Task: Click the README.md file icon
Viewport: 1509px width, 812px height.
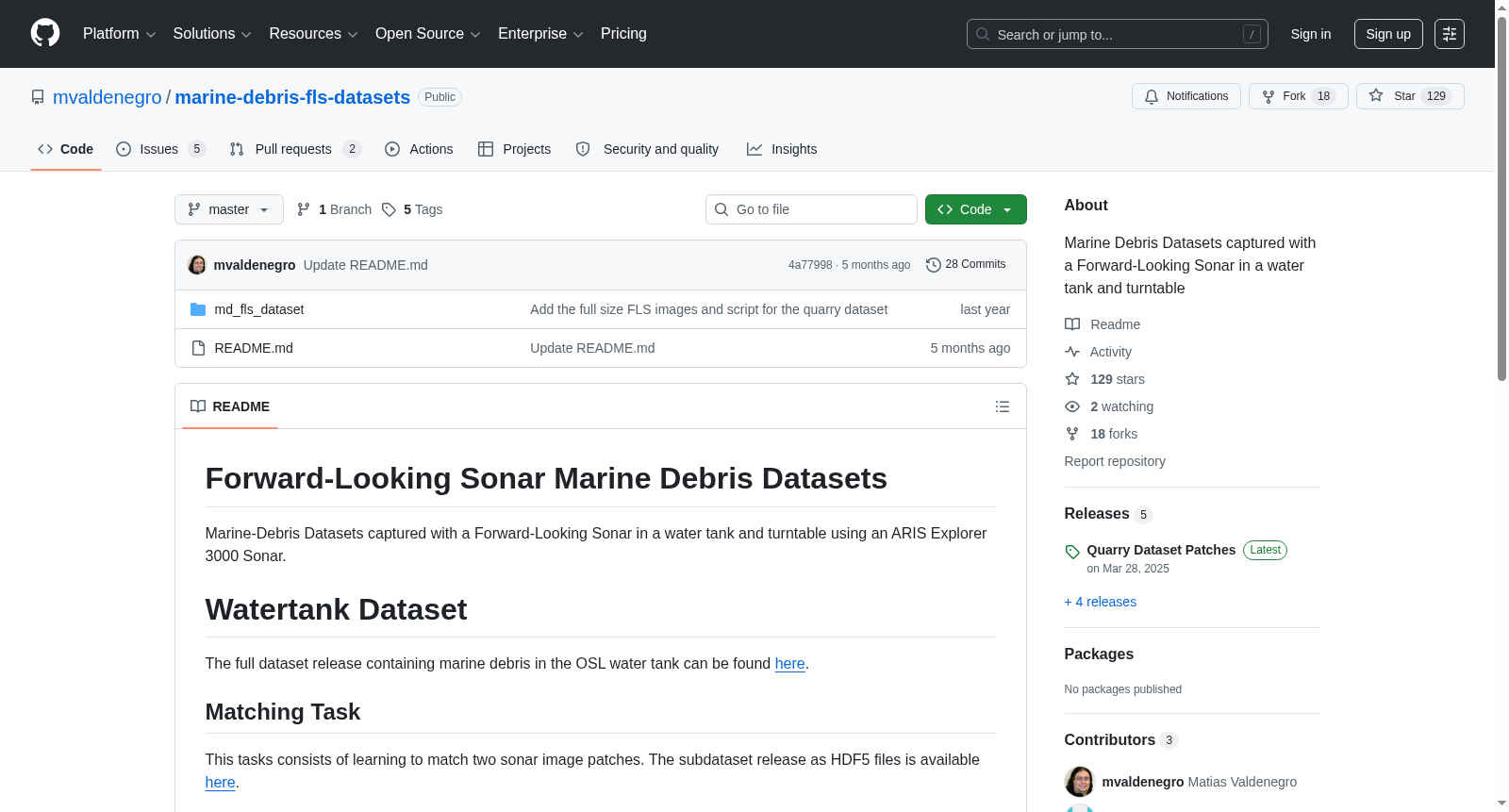Action: coord(198,348)
